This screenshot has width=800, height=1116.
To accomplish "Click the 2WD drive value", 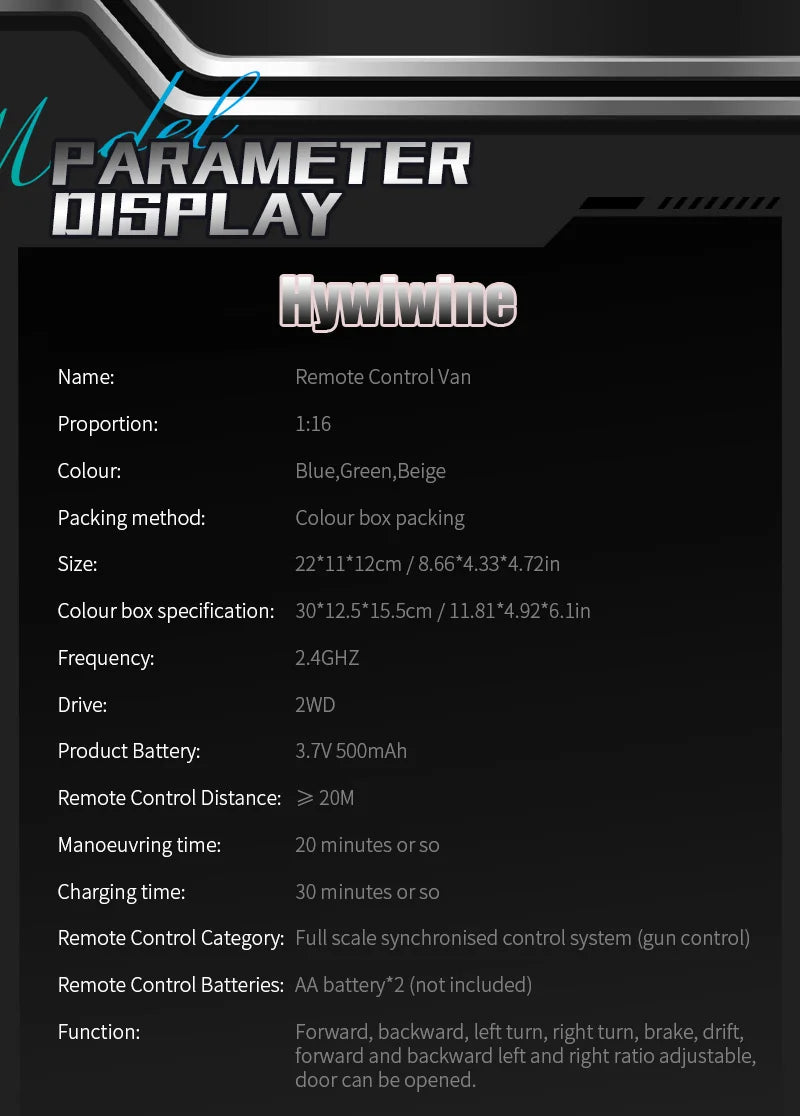I will (315, 705).
